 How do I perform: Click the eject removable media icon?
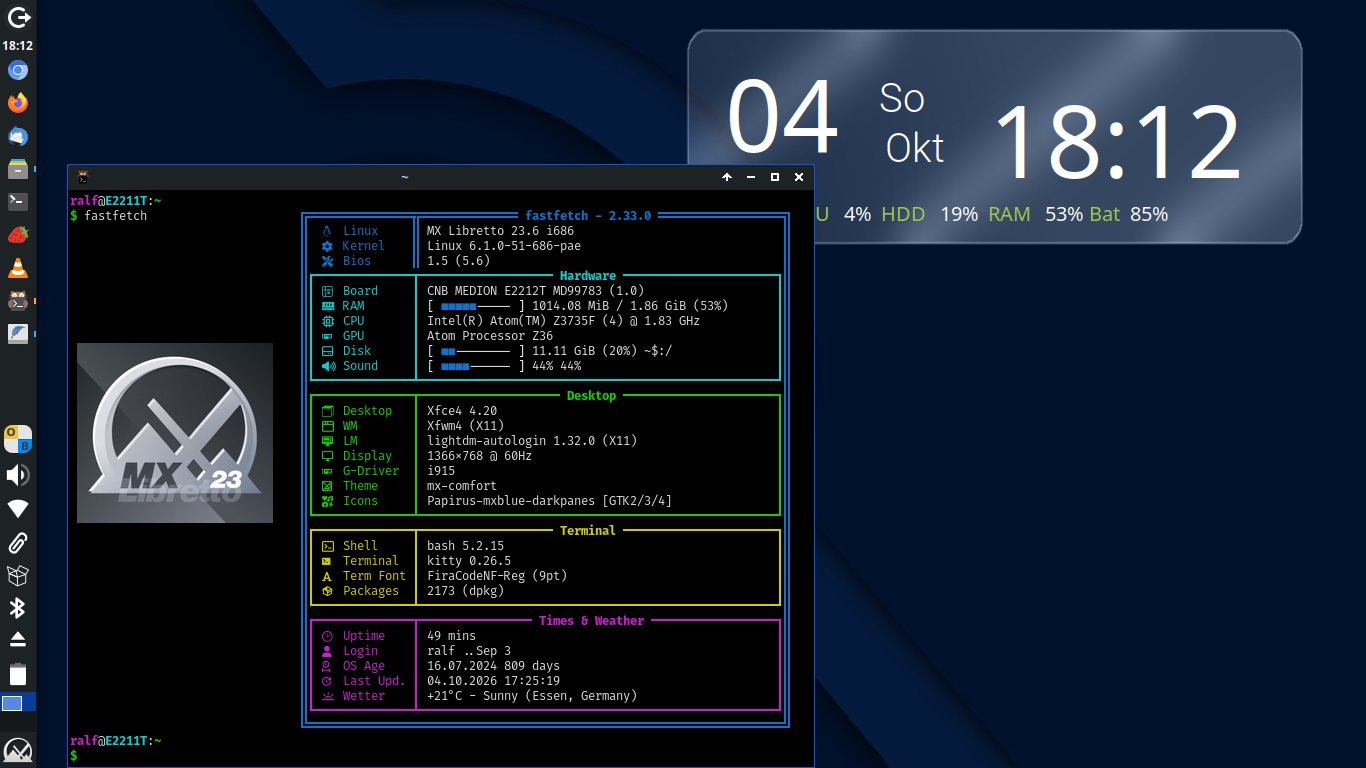click(18, 639)
